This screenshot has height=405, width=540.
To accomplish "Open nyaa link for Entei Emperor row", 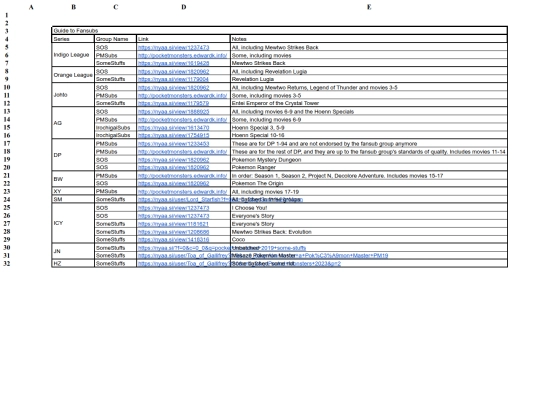I will tap(174, 103).
